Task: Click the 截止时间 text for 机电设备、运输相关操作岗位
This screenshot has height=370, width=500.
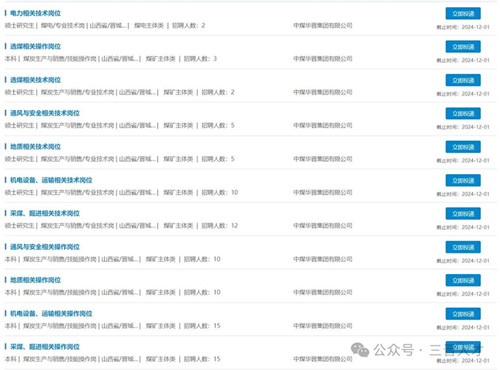Action: (x=463, y=327)
